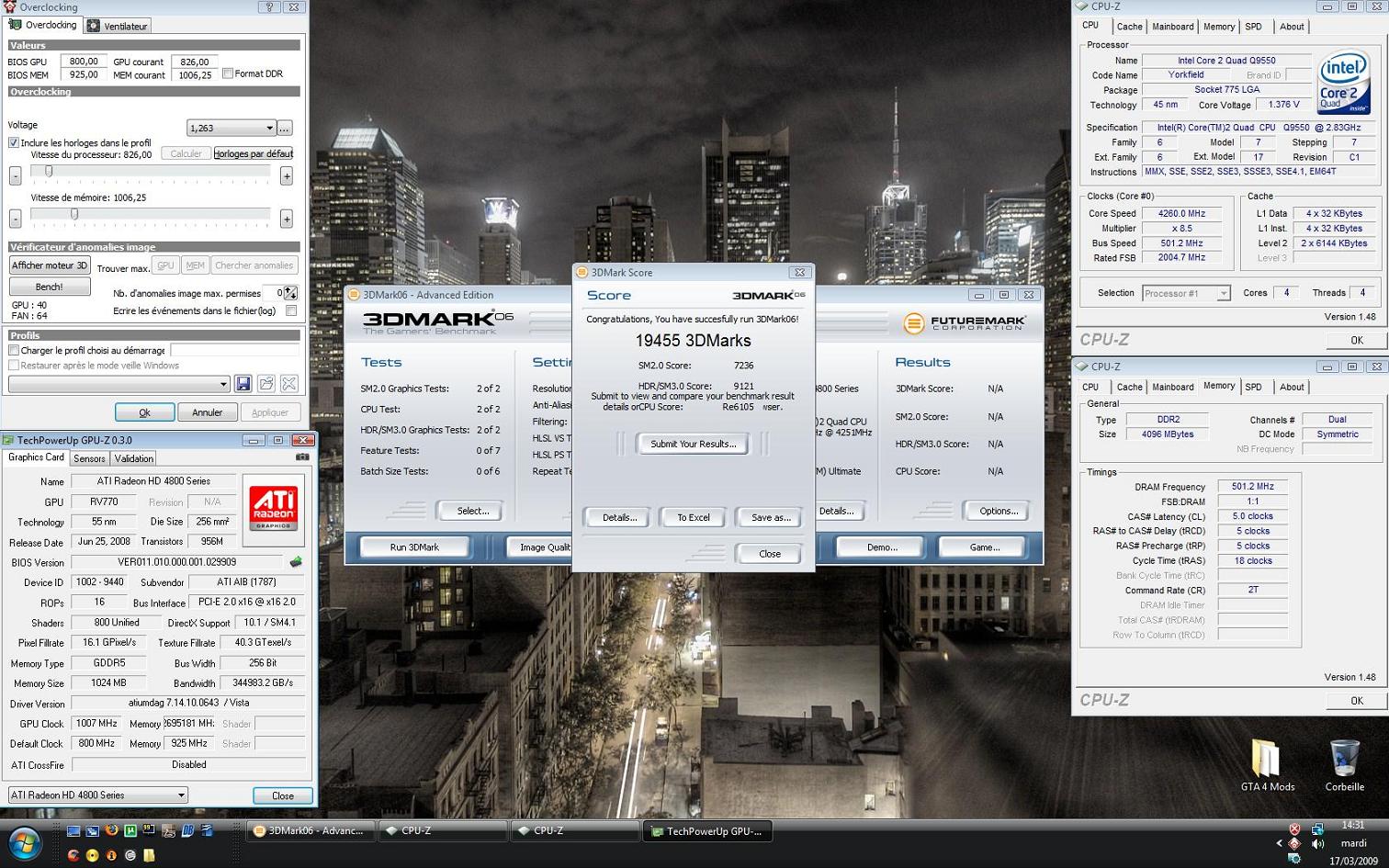Click the GPU courant 826,00 field
1389x868 pixels.
pos(195,62)
